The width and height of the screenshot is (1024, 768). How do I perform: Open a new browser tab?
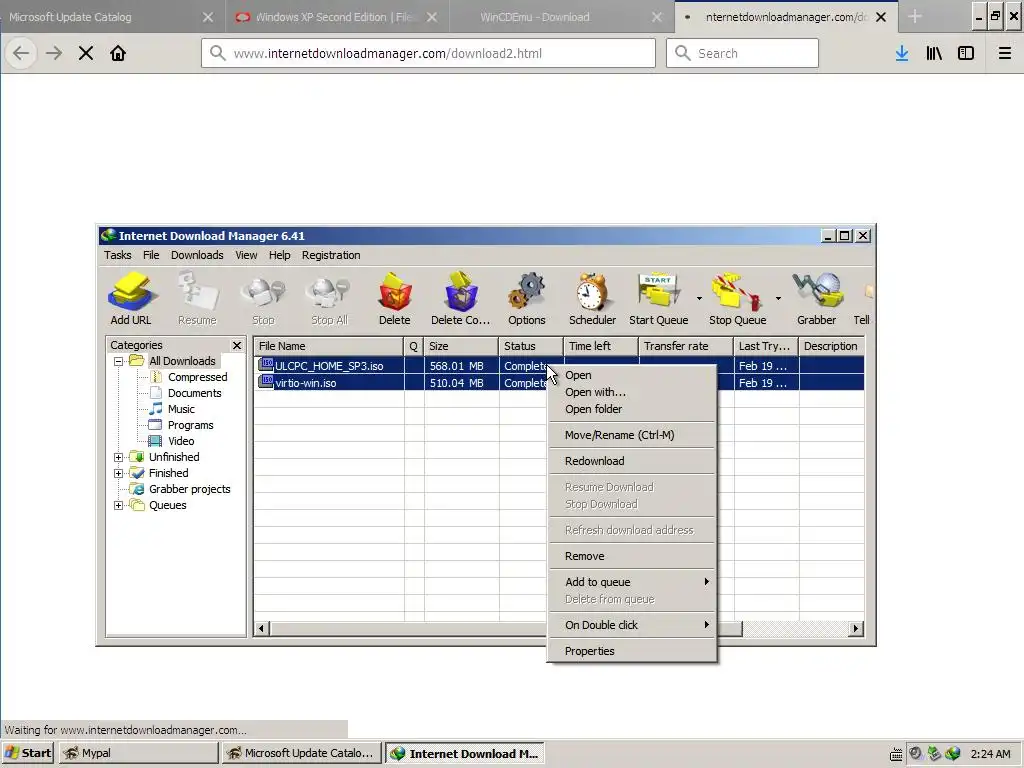915,17
